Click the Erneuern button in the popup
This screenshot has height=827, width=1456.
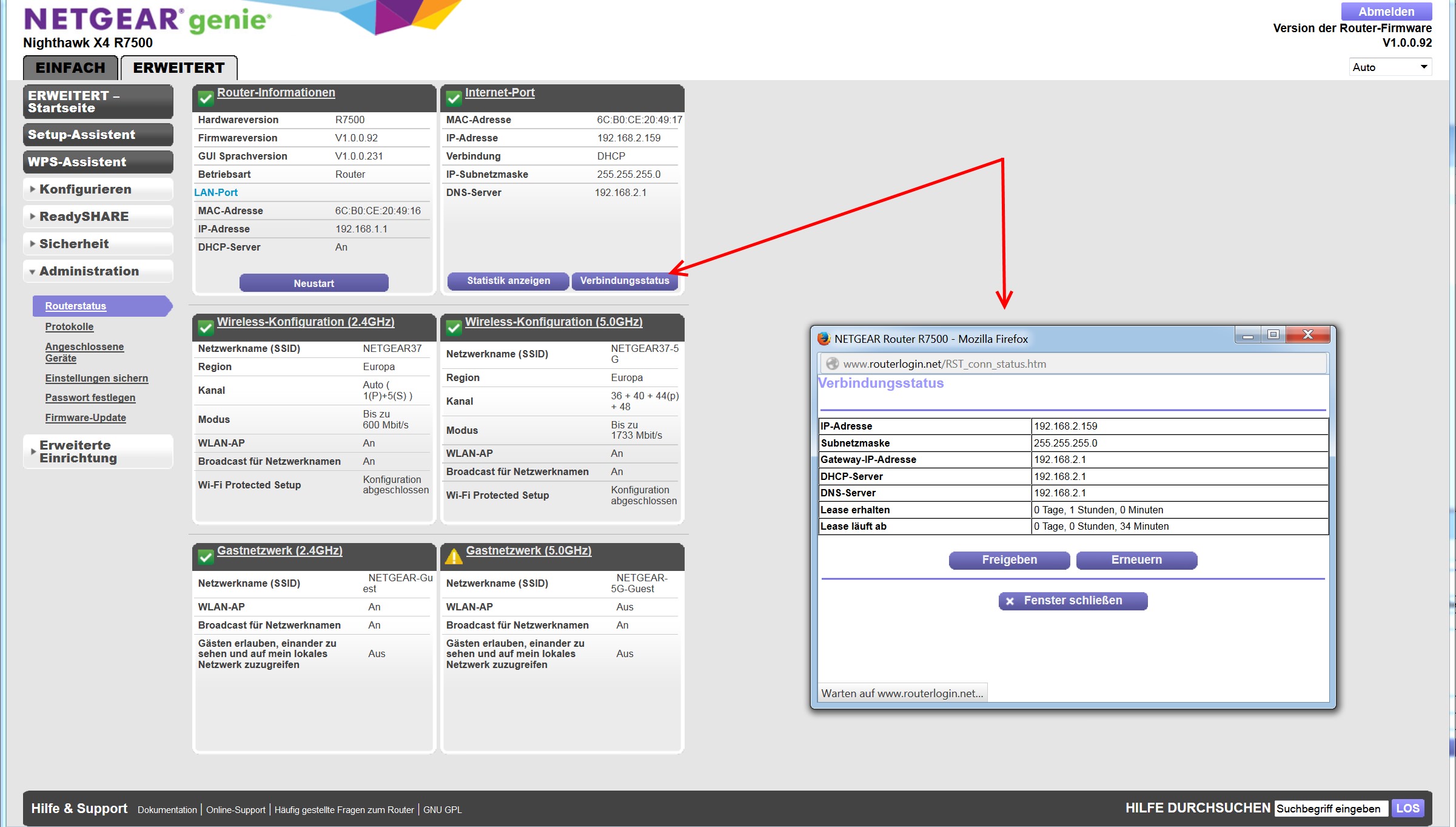1136,560
